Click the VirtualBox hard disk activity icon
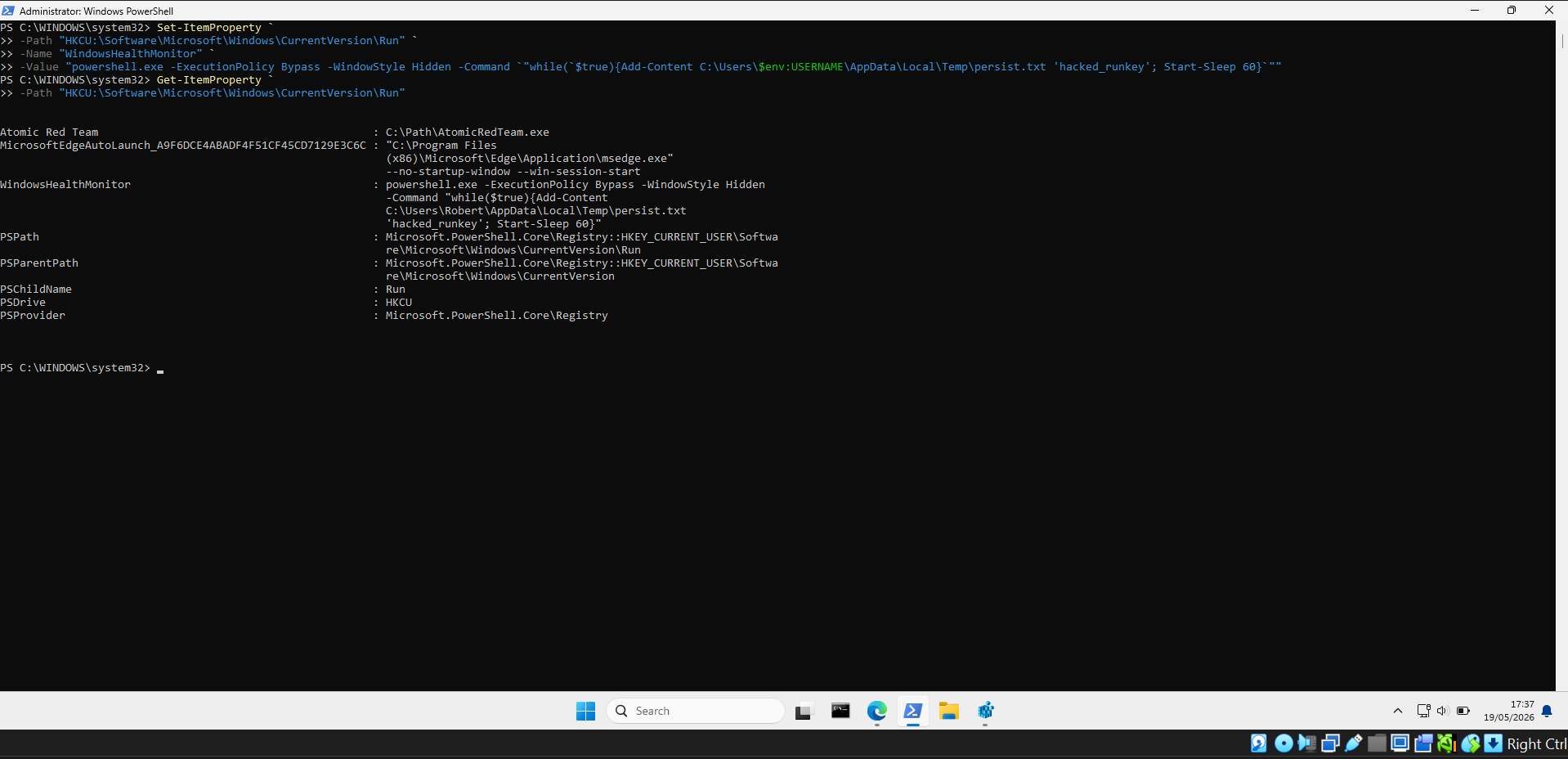The image size is (1568, 759). point(1259,743)
